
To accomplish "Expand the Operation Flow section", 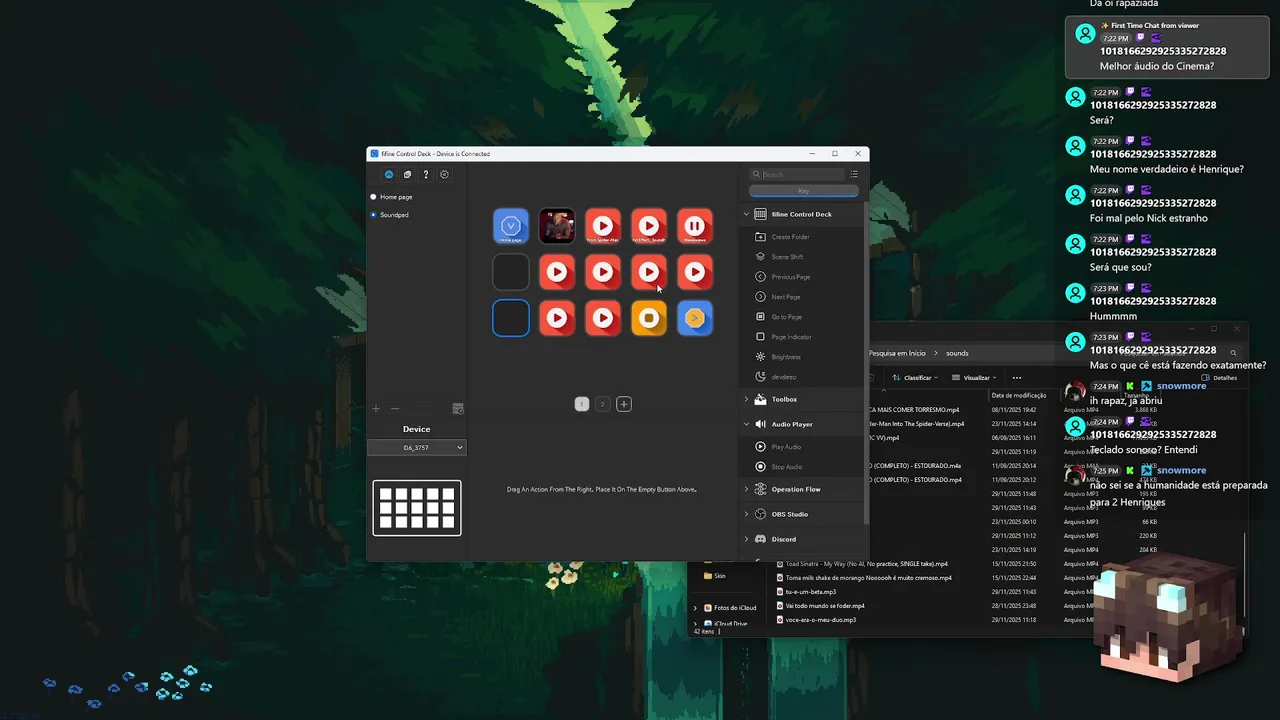I will click(x=746, y=489).
